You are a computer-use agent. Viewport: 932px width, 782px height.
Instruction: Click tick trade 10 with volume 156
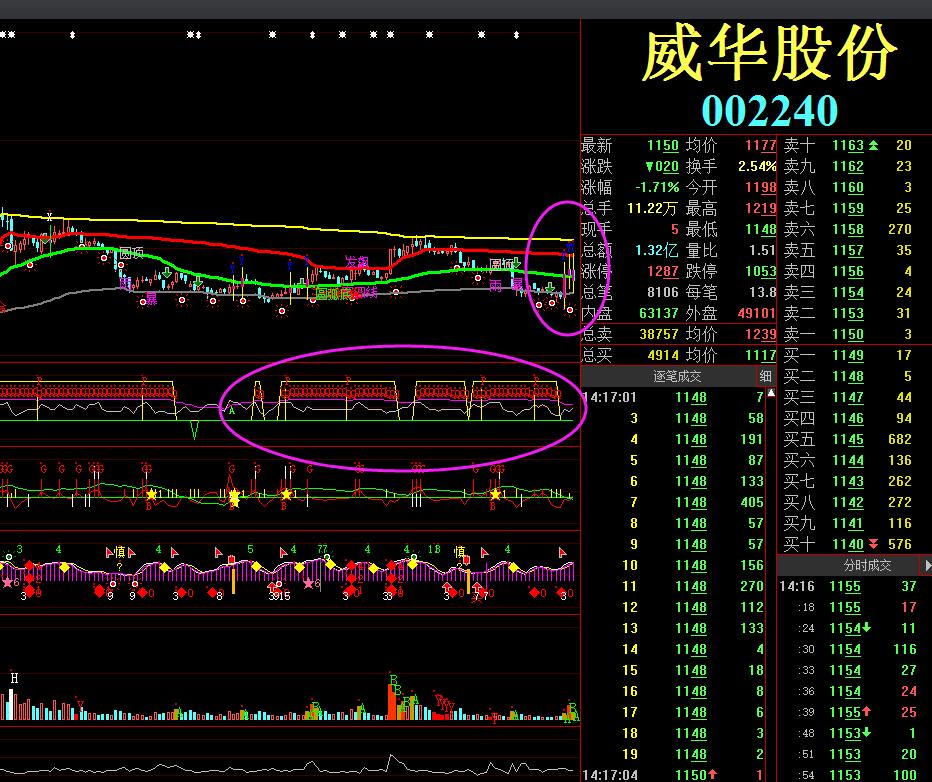click(673, 565)
